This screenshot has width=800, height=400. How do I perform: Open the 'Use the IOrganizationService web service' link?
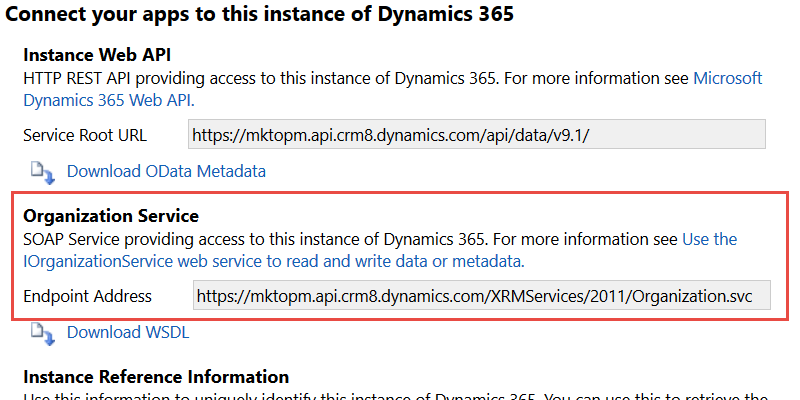[380, 251]
